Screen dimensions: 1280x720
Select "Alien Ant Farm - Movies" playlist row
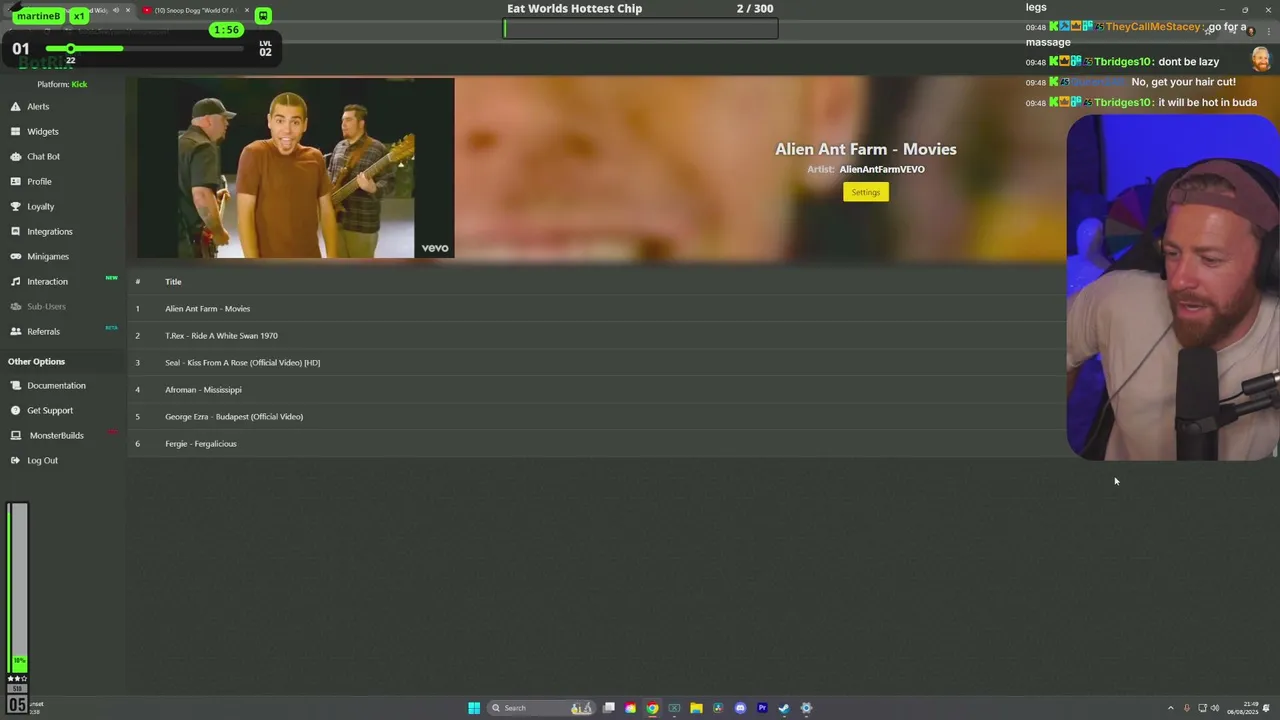point(596,308)
